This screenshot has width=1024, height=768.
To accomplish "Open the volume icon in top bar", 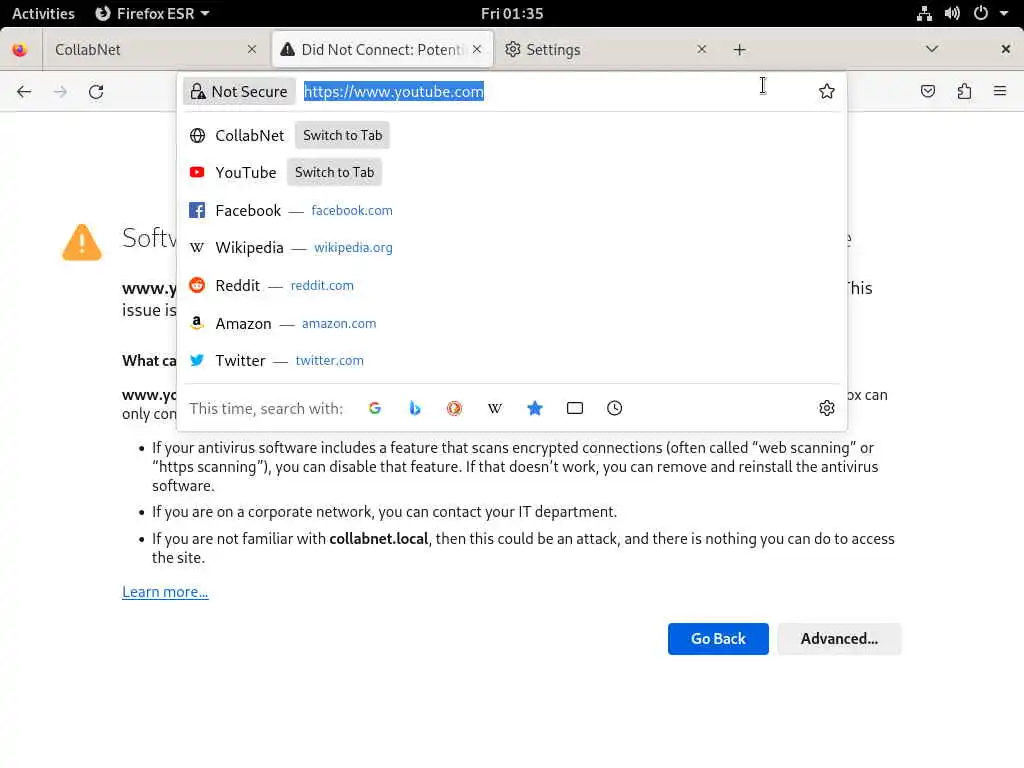I will click(x=952, y=13).
